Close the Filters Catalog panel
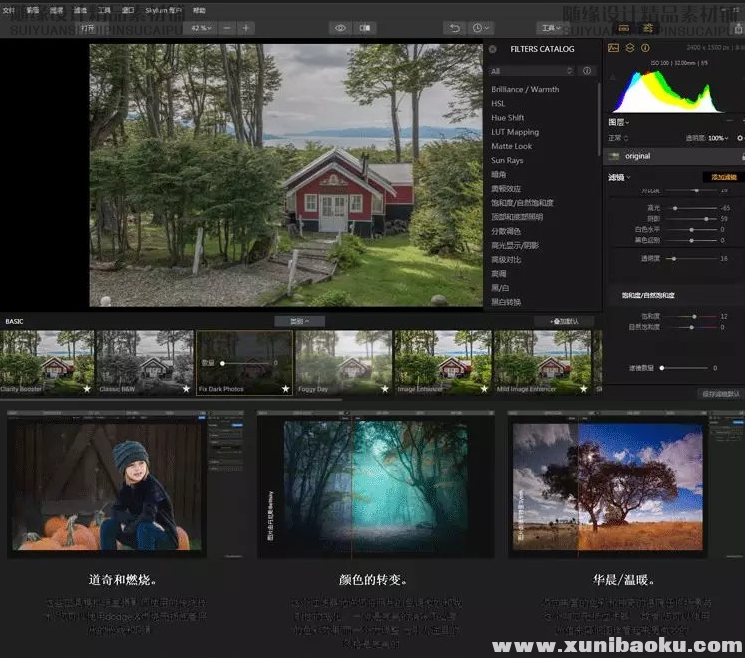This screenshot has height=658, width=745. pos(492,49)
